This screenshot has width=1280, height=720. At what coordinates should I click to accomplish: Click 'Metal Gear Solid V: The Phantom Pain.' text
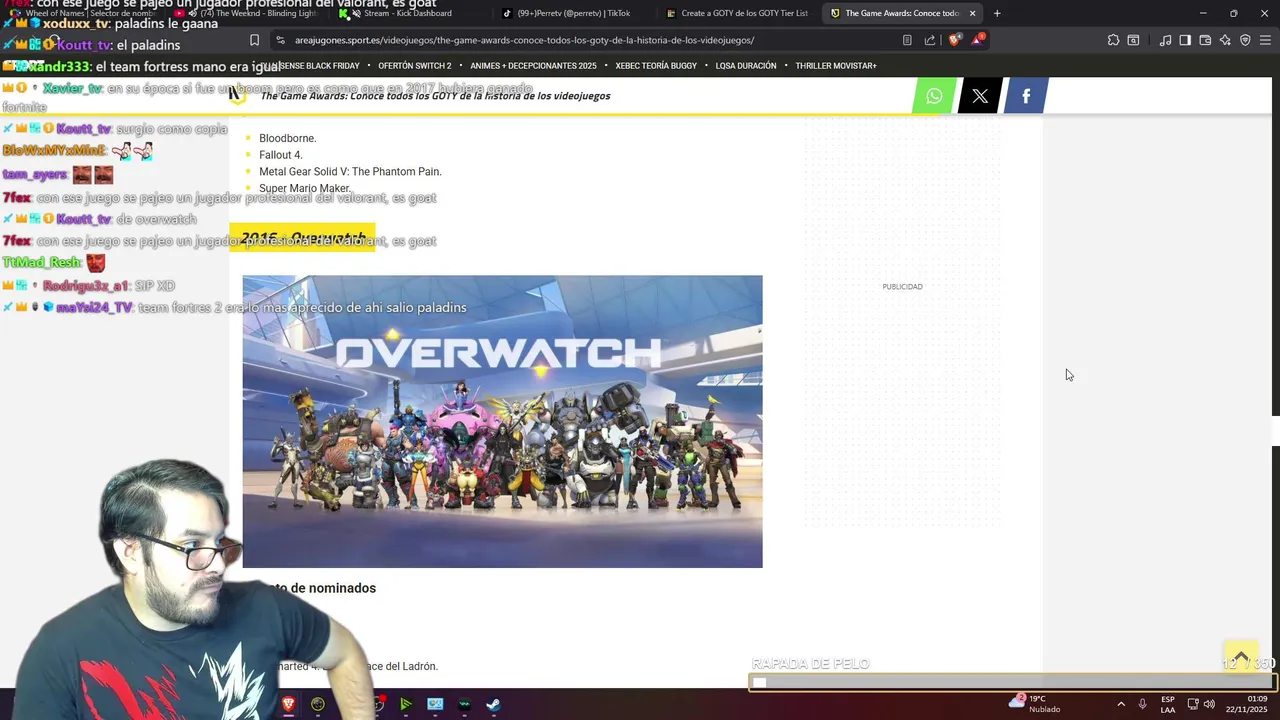pyautogui.click(x=350, y=171)
